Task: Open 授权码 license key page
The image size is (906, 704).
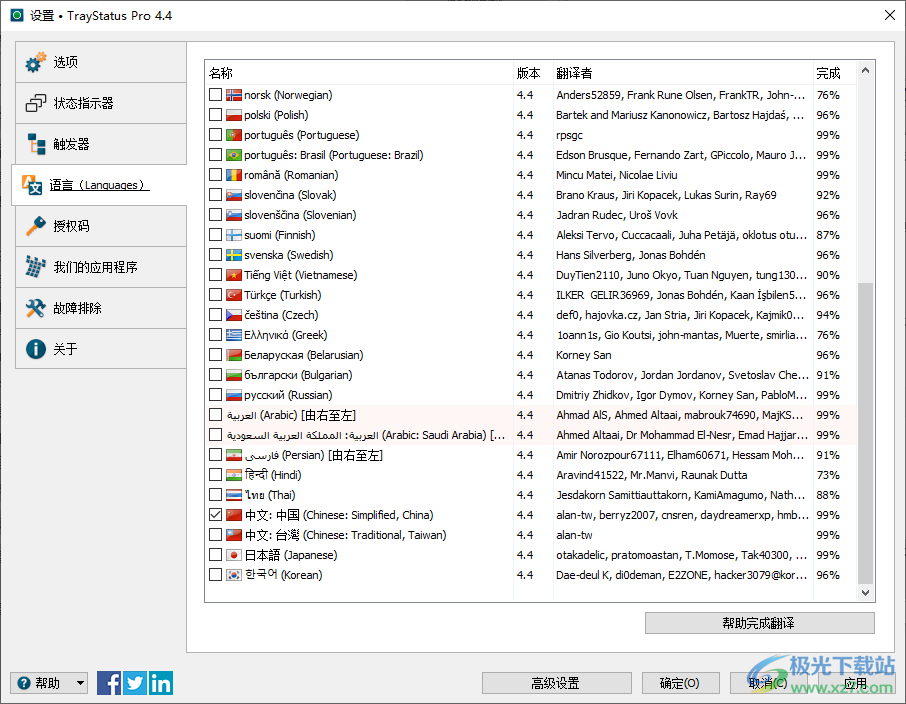Action: tap(100, 226)
